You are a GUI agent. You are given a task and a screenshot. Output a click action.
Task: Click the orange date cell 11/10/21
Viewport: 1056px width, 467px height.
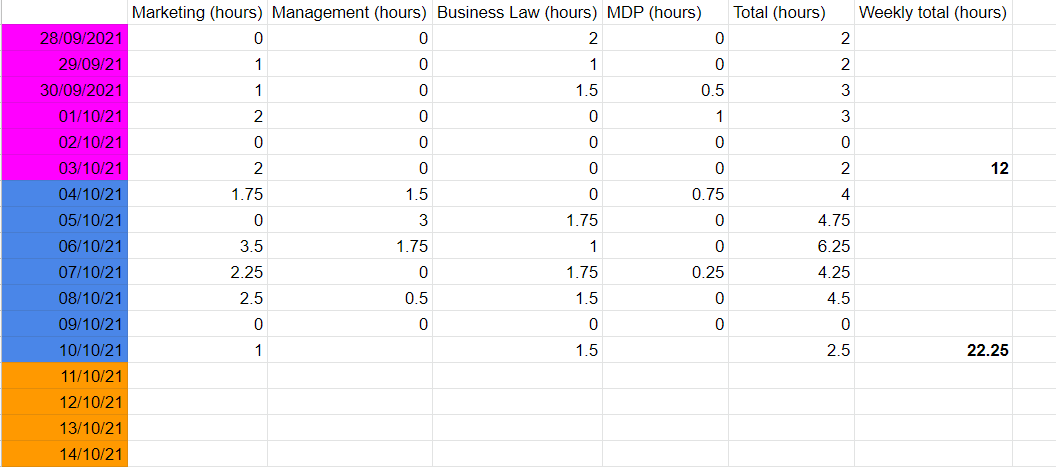coord(64,375)
